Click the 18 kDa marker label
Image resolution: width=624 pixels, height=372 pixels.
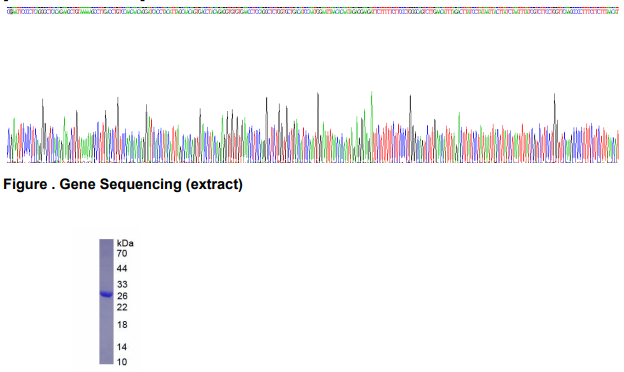(x=122, y=325)
